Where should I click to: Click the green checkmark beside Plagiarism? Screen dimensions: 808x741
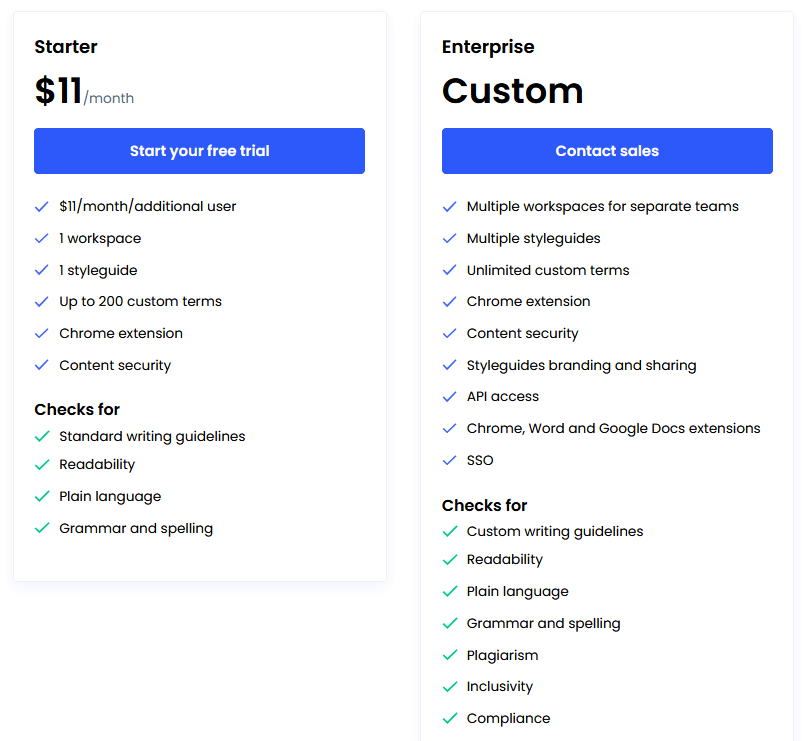tap(449, 656)
